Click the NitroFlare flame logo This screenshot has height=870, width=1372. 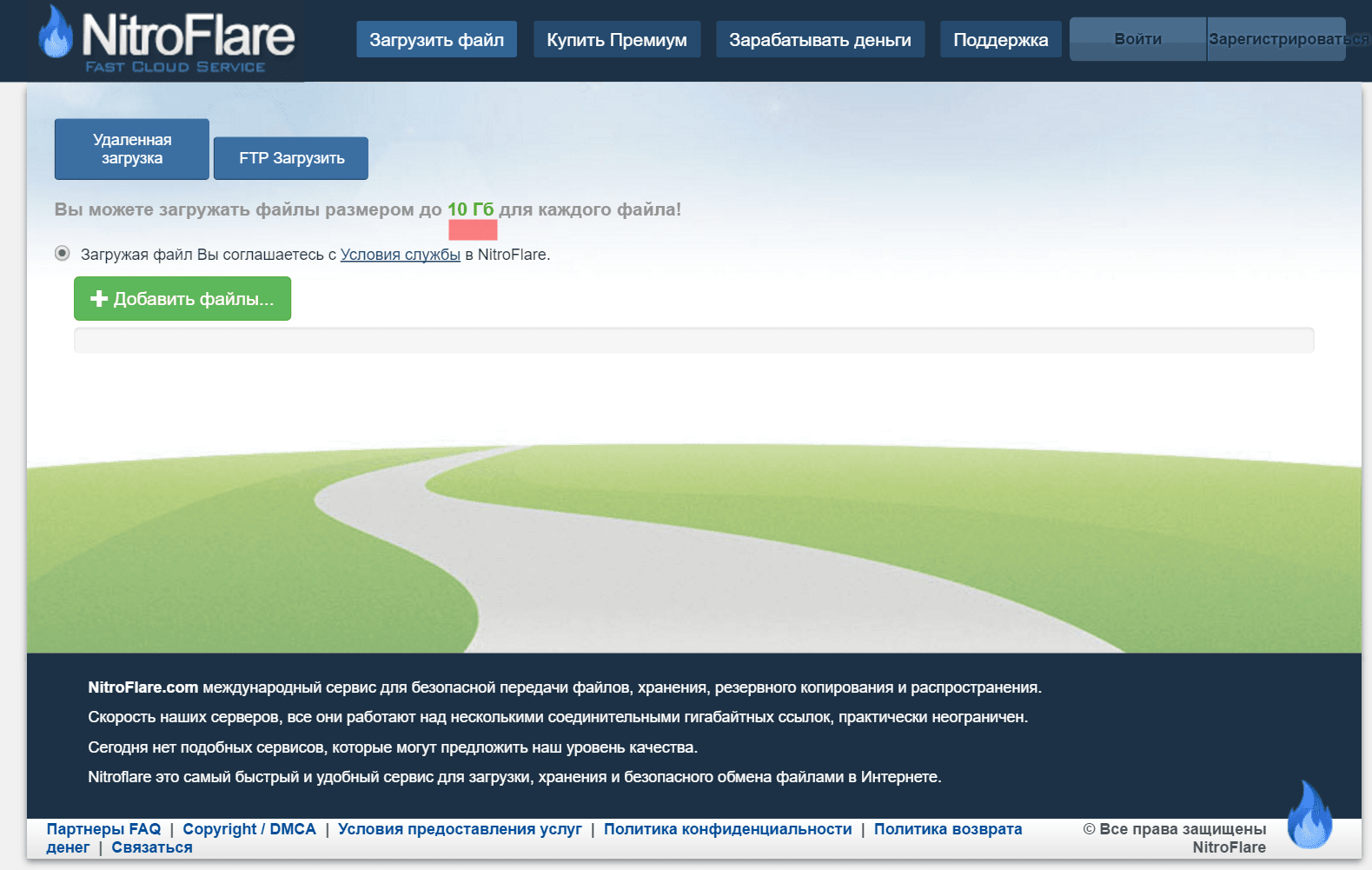[x=56, y=32]
